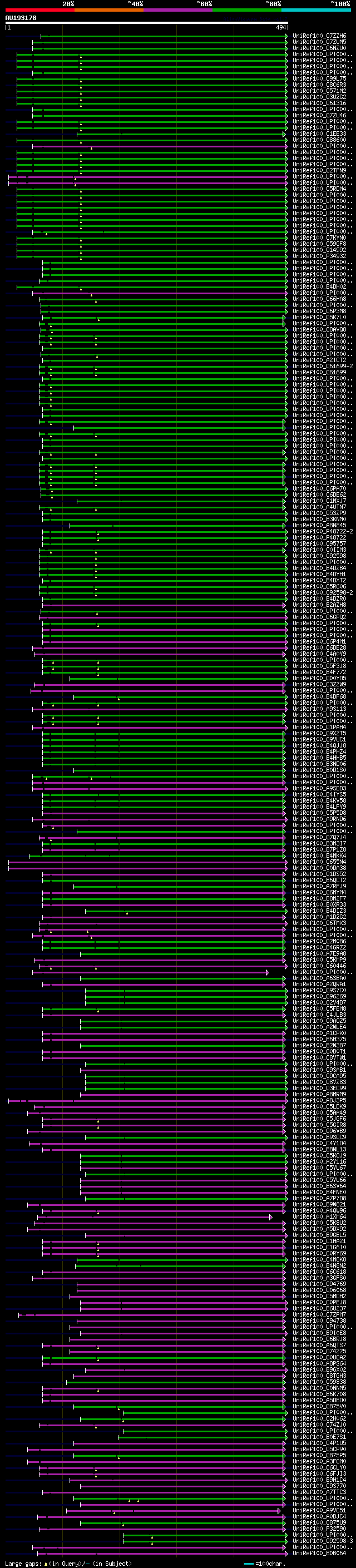Viewport: 356px width, 1568px height.
Task: Open hit UniRef100_Q7ZZH6
Action: 319,36
